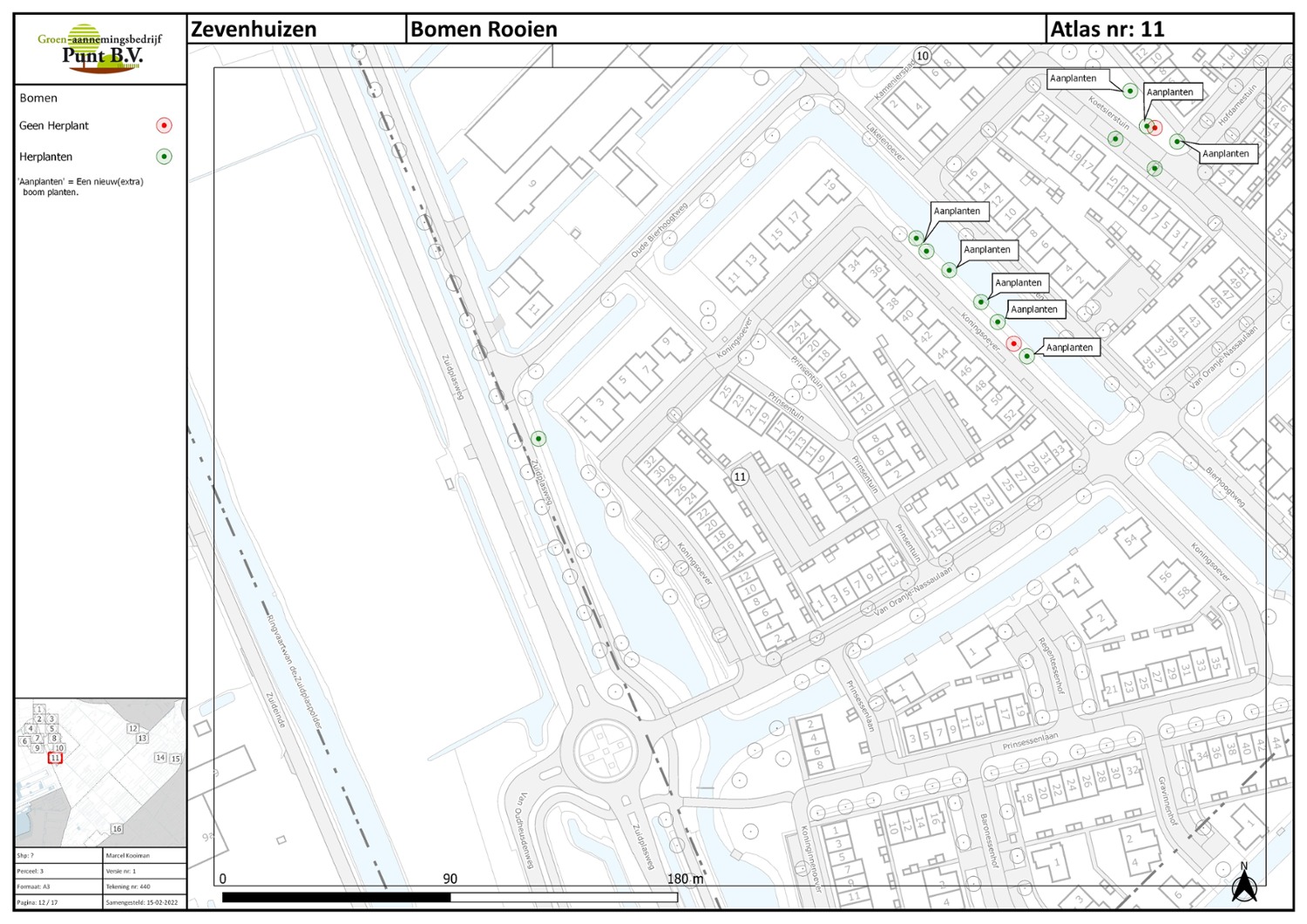Viewport: 1307px width, 924px height.
Task: Select the red tree marker at Koetsierstuin
Action: click(1155, 129)
